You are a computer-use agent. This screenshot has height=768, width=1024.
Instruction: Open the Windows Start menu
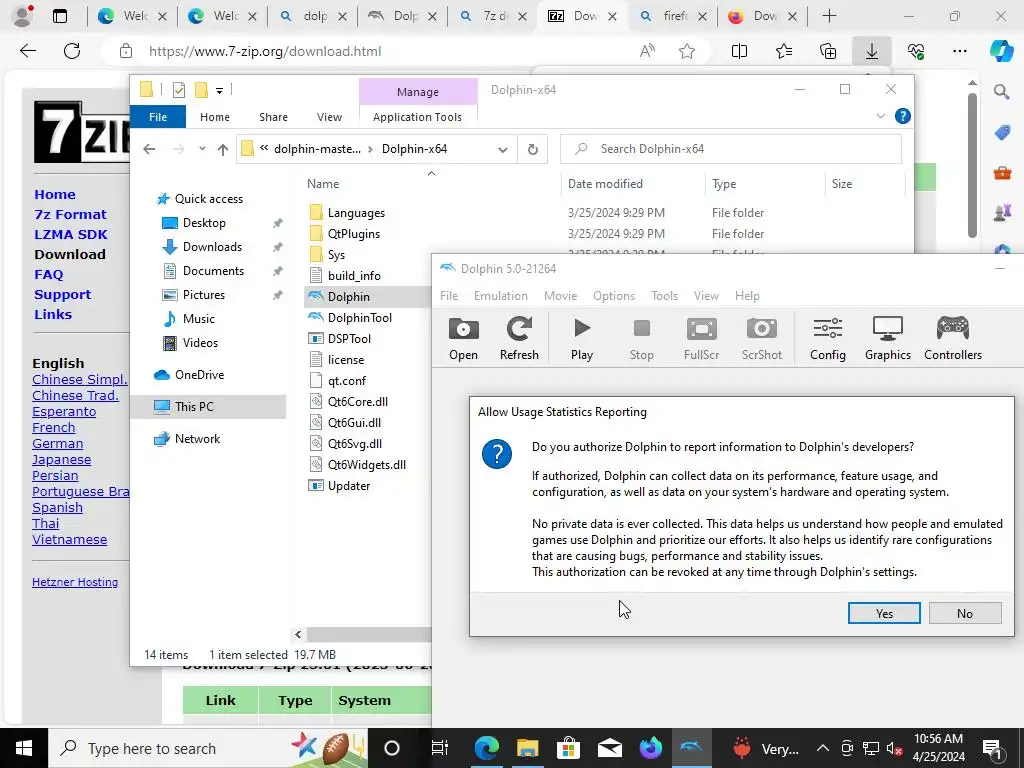pos(24,748)
